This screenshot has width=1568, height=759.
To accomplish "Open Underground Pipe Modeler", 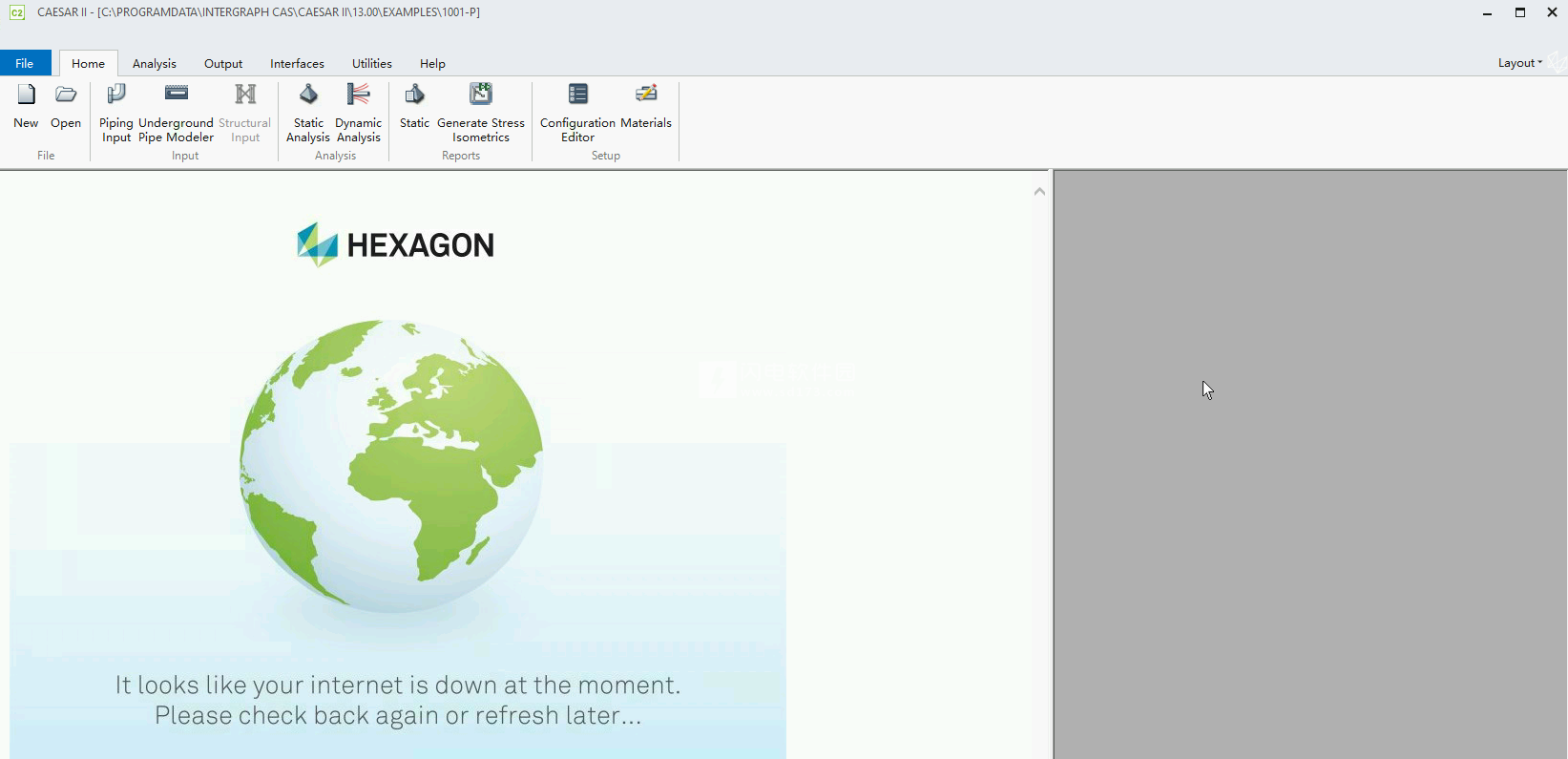I will tap(177, 113).
